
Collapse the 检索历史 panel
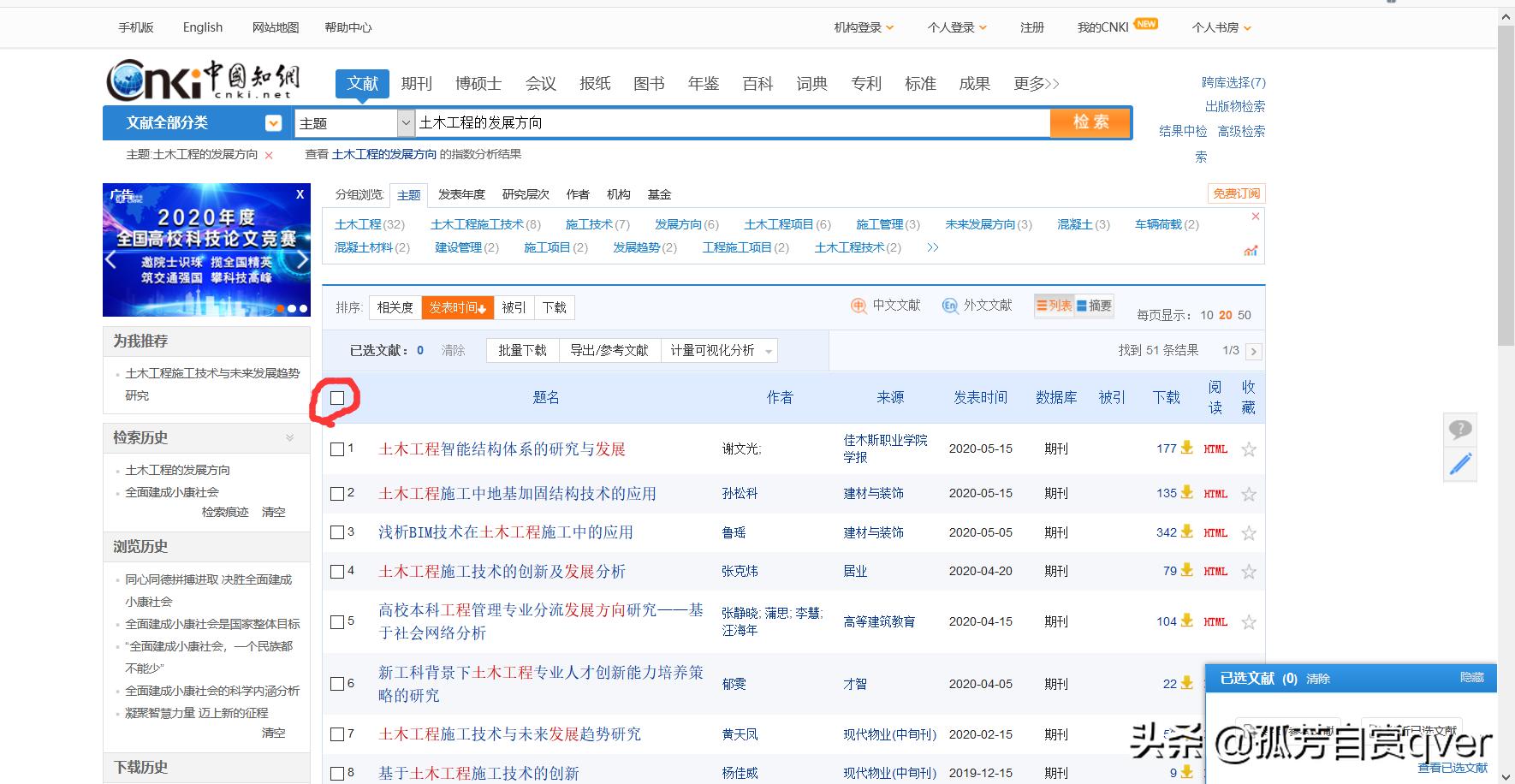click(289, 437)
